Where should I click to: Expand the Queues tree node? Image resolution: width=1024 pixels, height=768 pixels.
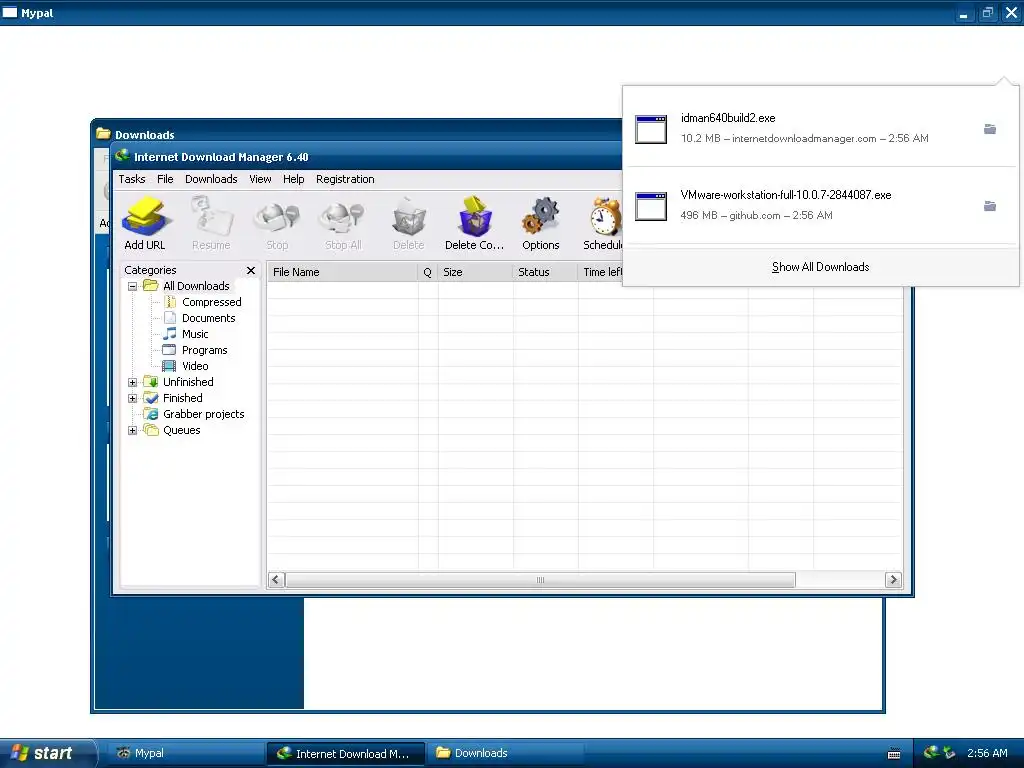133,430
